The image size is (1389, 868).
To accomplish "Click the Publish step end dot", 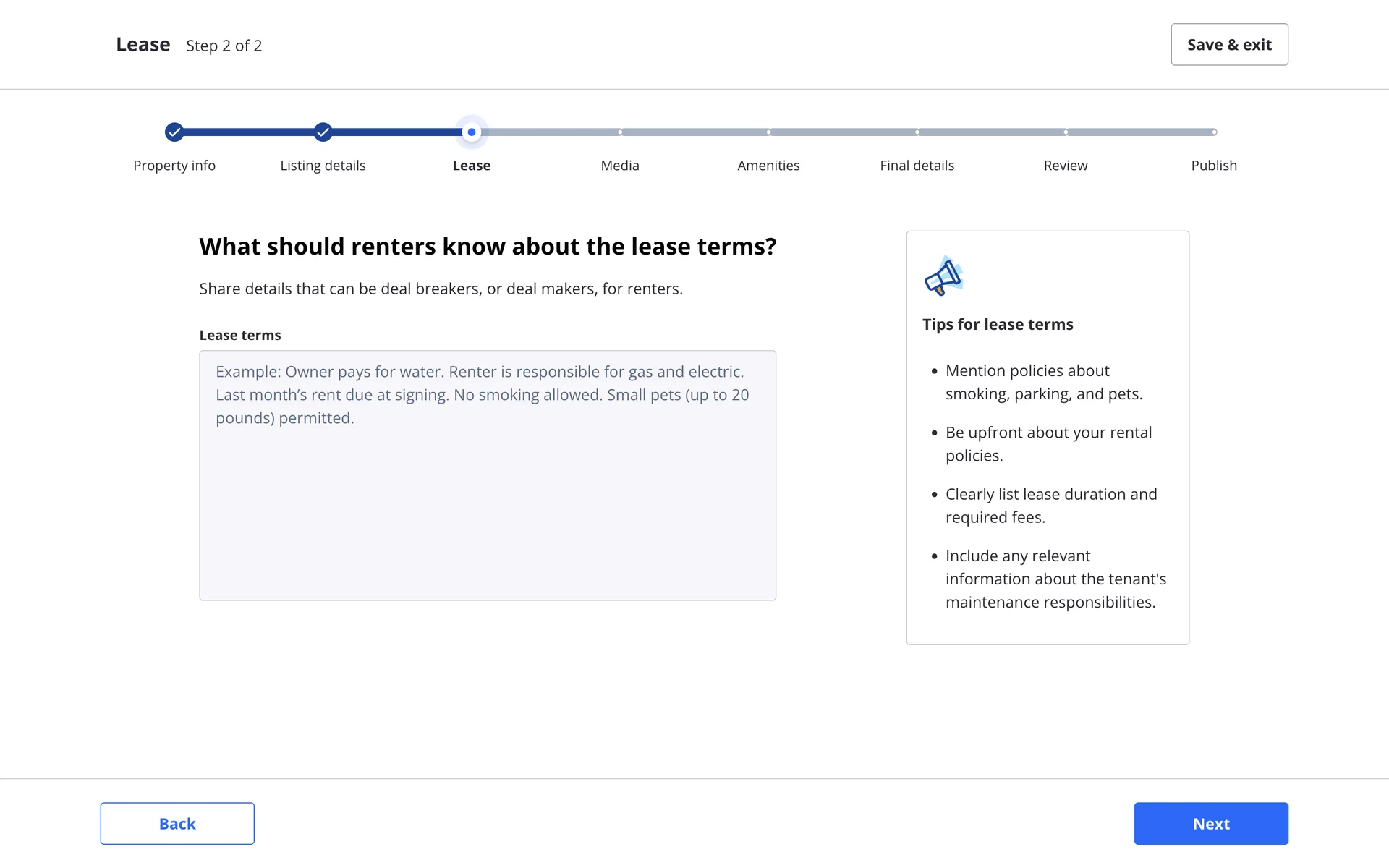I will pyautogui.click(x=1214, y=132).
